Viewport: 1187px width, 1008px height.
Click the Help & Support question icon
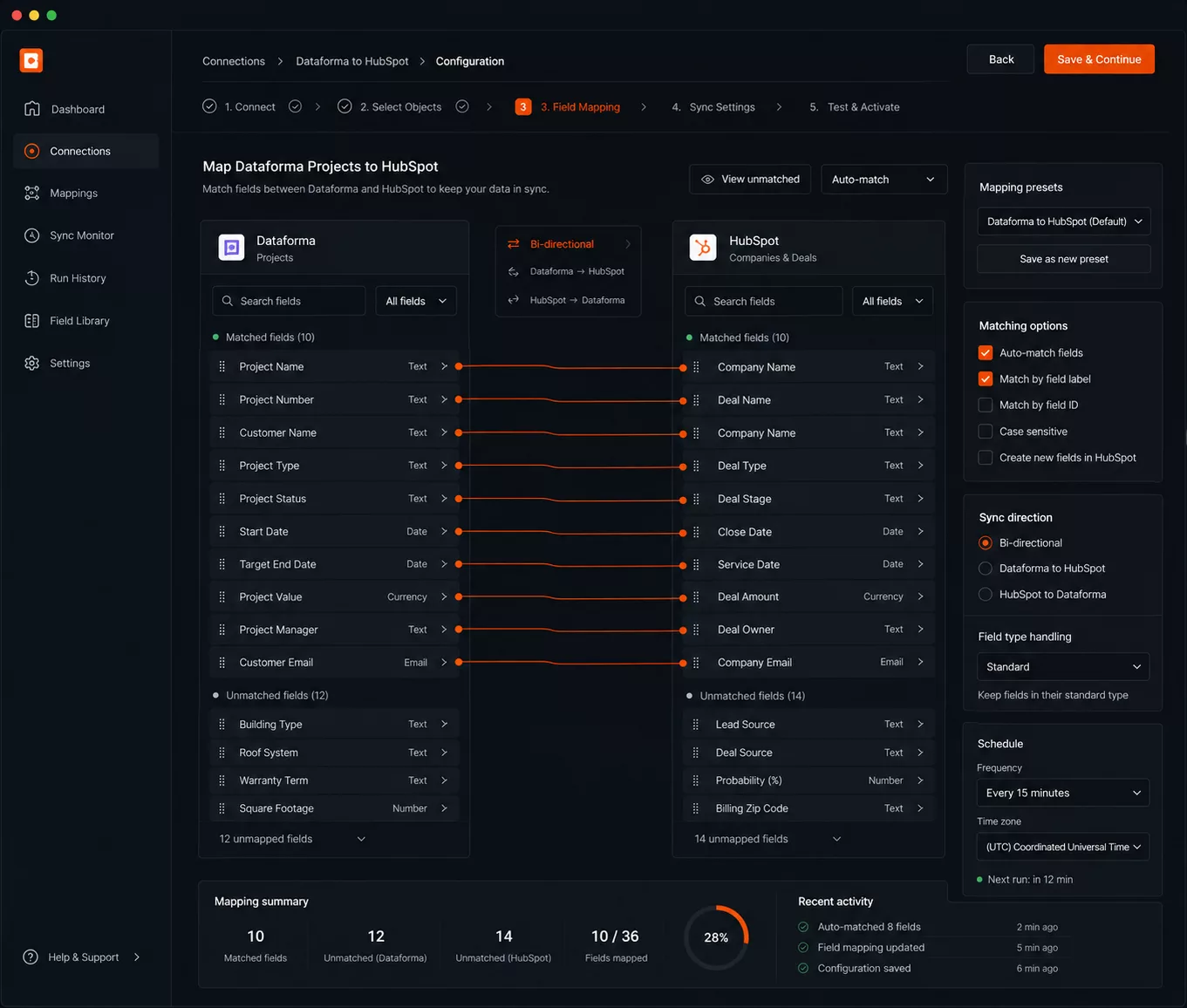point(31,957)
